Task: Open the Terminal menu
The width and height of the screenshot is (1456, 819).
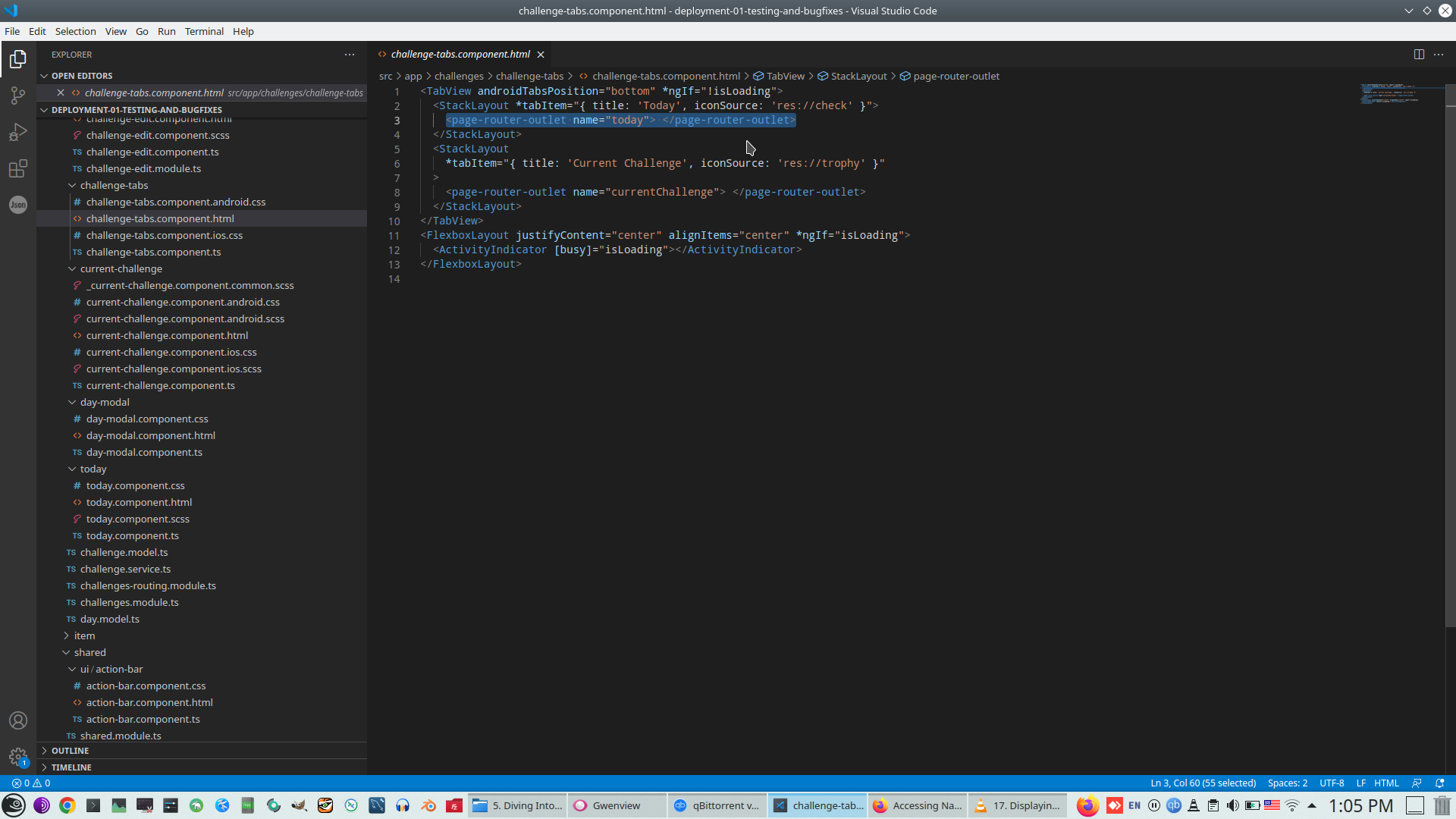Action: [x=204, y=31]
